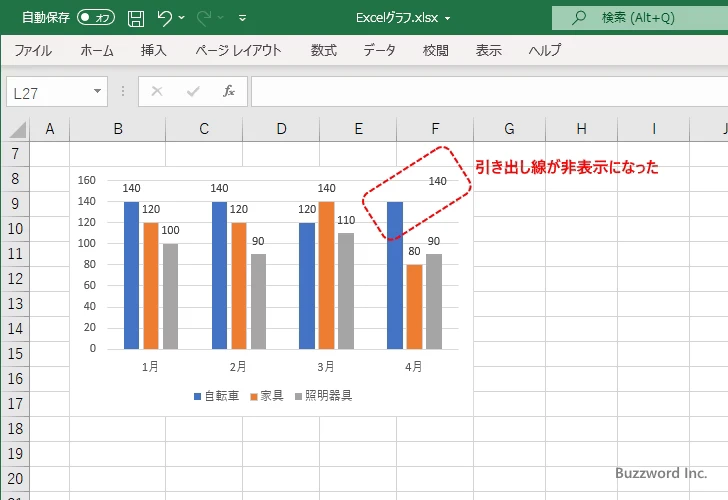Open the ヘルプ tab
Image resolution: width=728 pixels, height=500 pixels.
545,50
